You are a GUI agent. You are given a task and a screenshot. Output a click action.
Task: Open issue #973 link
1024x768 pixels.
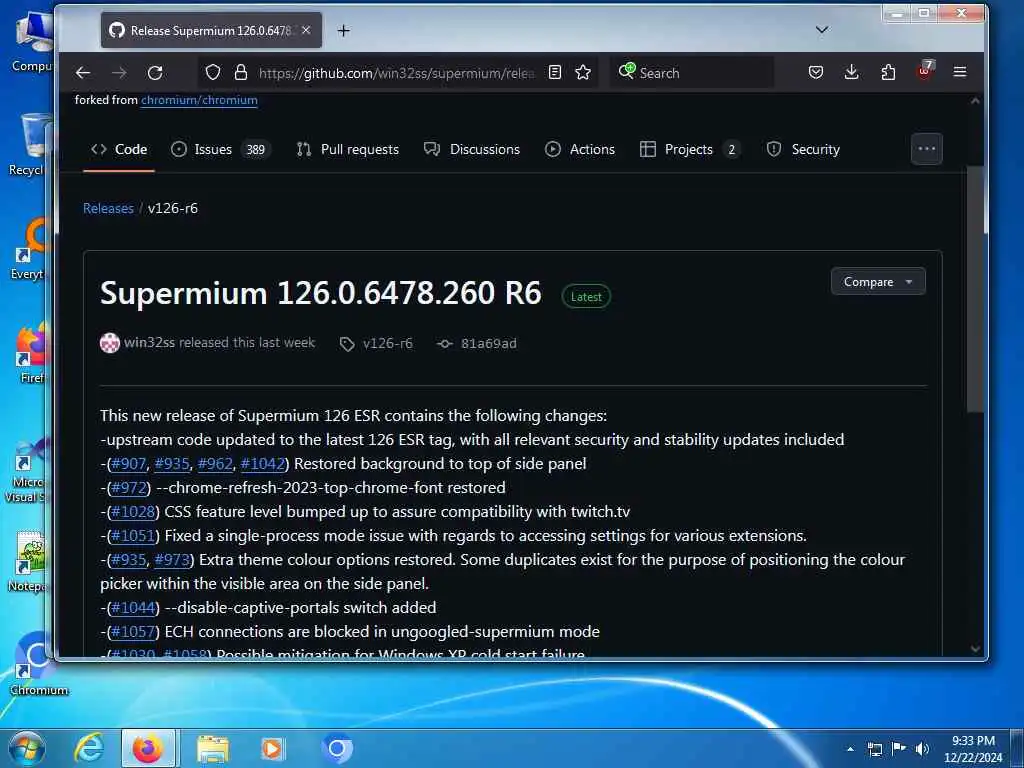click(172, 560)
